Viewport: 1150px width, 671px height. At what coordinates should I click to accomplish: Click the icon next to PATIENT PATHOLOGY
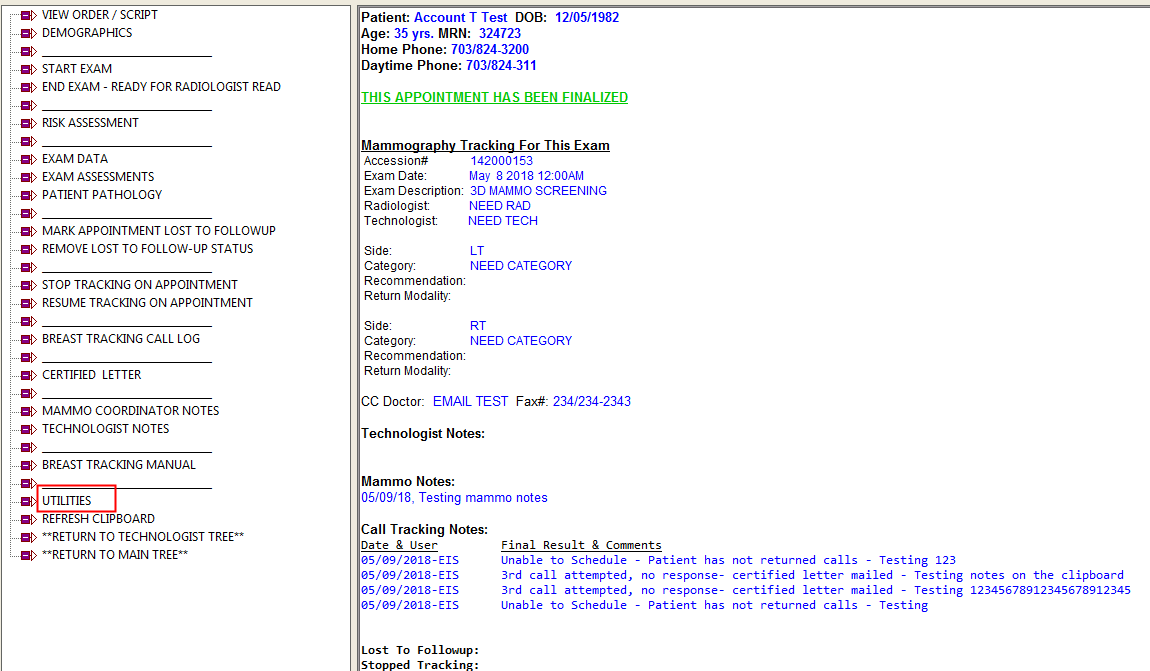click(x=29, y=195)
